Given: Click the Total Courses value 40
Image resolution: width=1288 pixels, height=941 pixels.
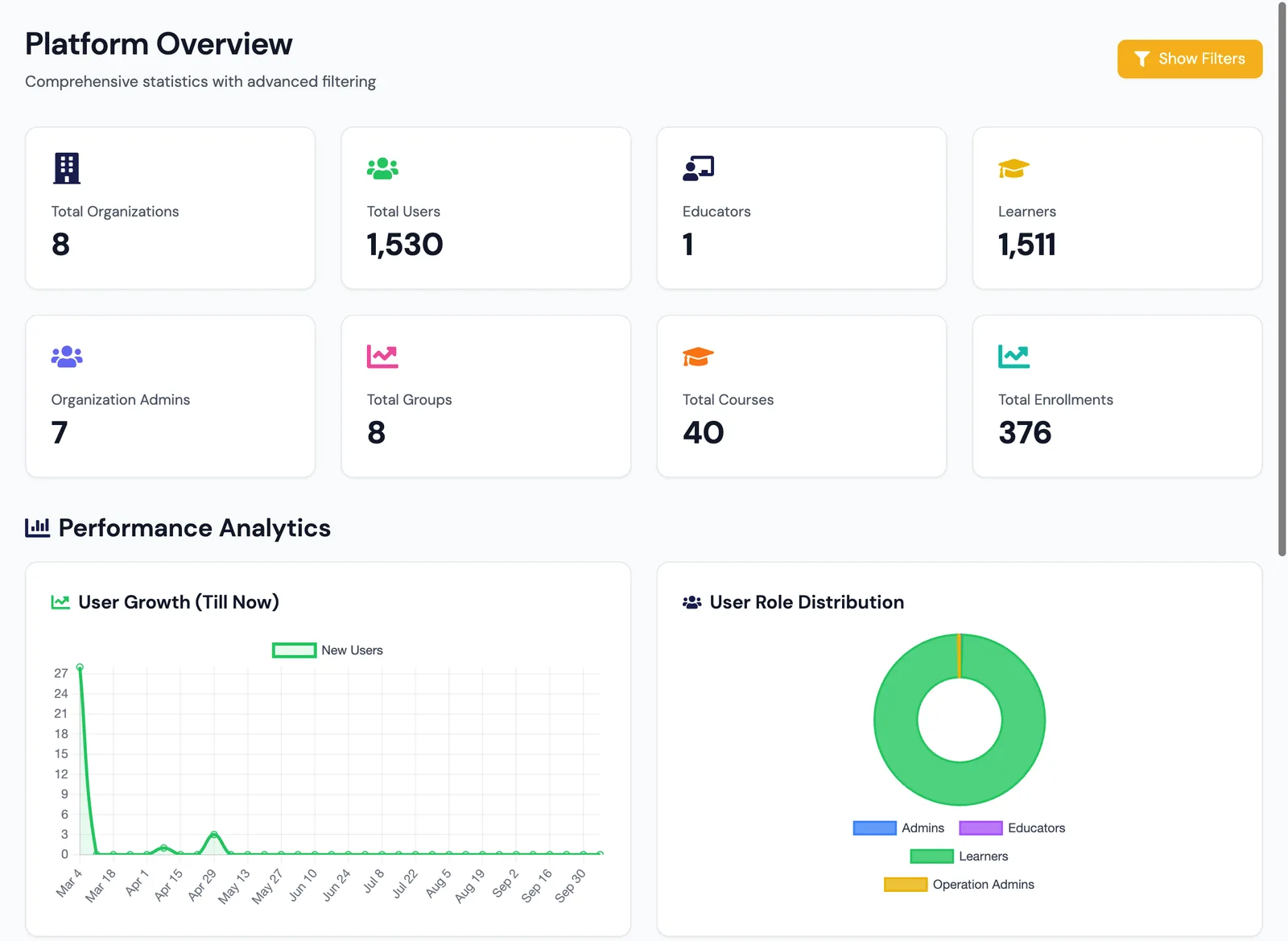Looking at the screenshot, I should click(704, 433).
